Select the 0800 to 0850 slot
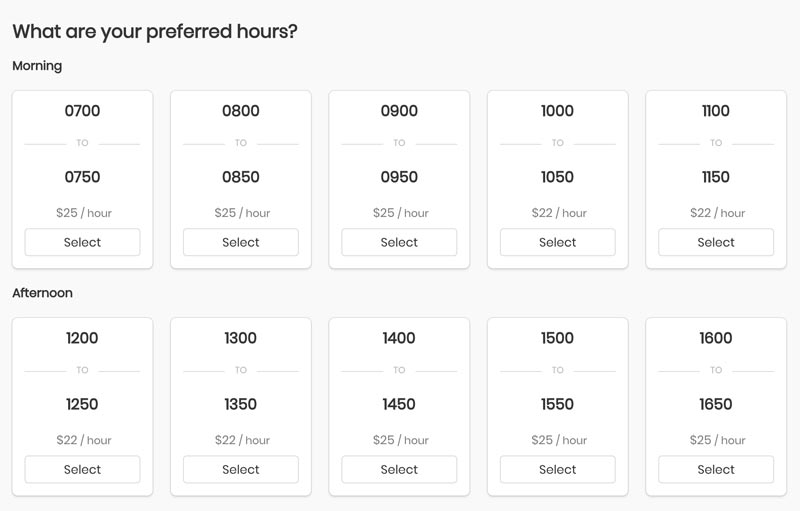This screenshot has height=511, width=800. point(241,242)
